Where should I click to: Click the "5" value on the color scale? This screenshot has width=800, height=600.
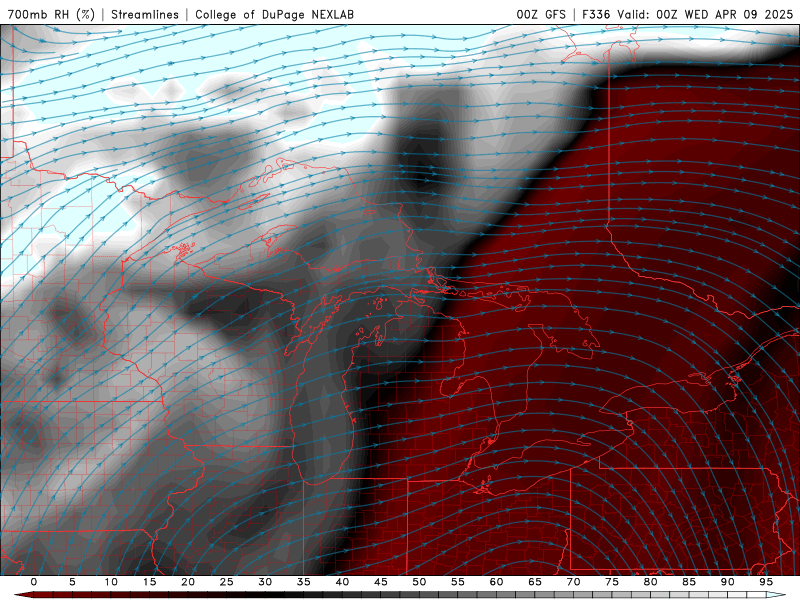click(x=72, y=582)
